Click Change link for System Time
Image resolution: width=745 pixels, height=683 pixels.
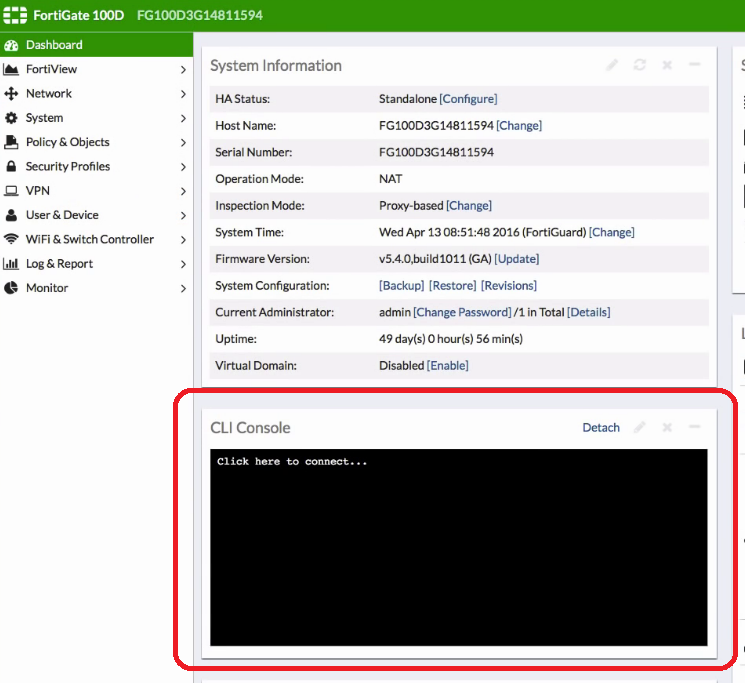tap(611, 232)
